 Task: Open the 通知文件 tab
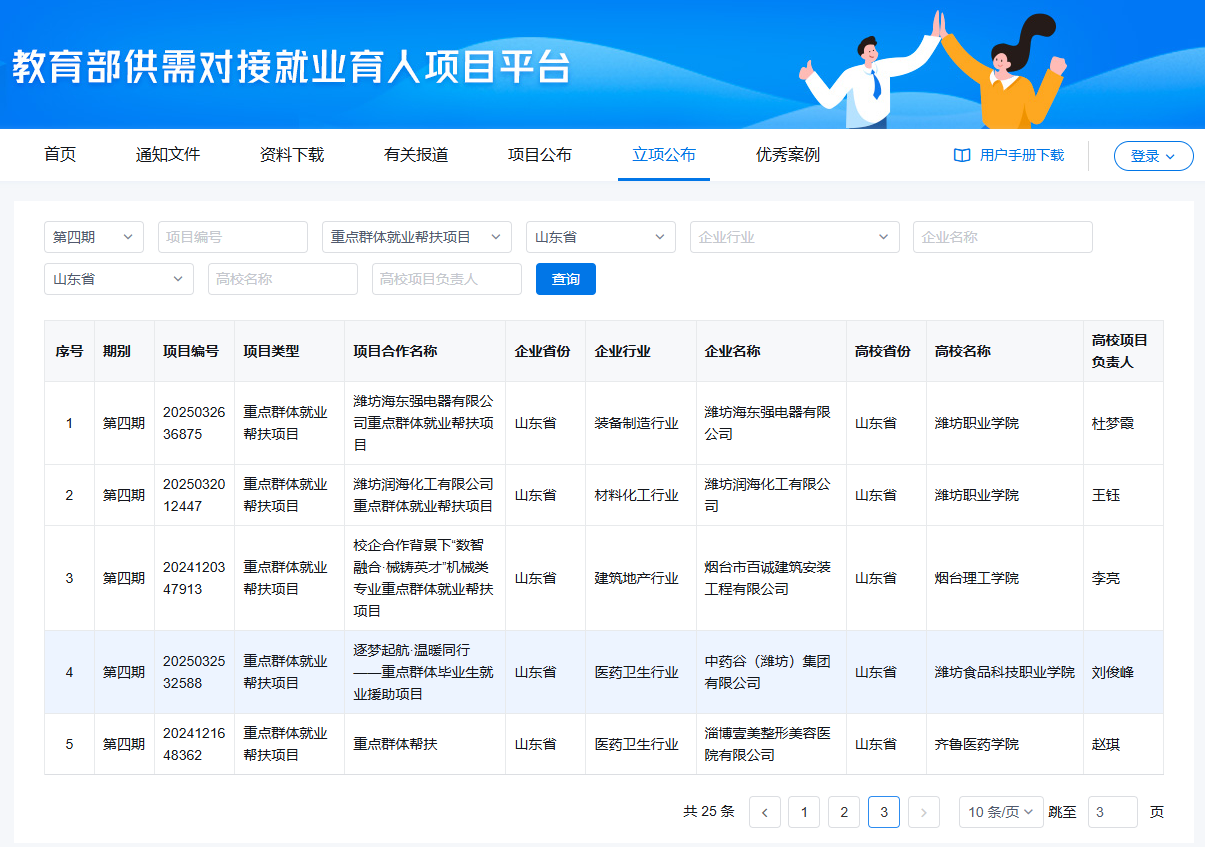coord(168,155)
